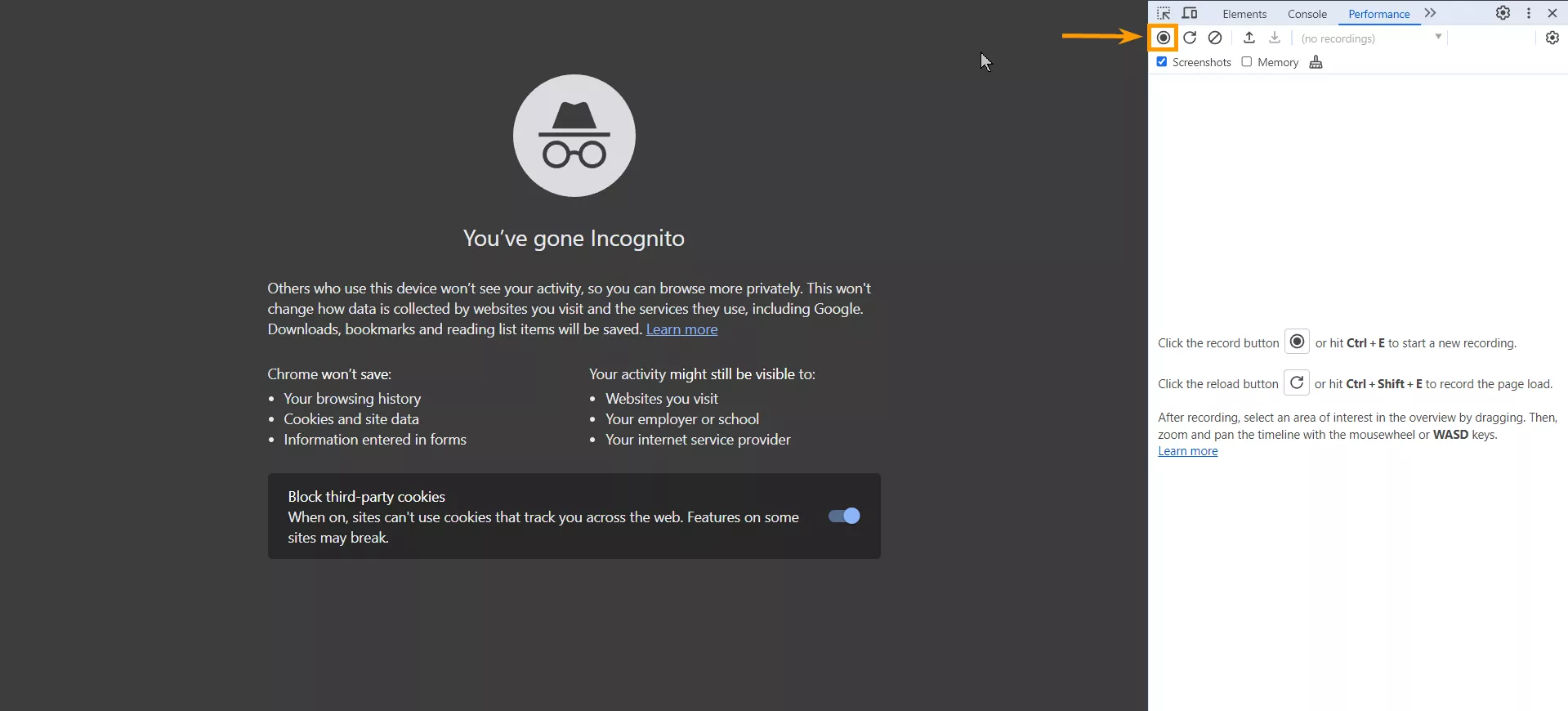Screen dimensions: 1568x711
Task: Open Learn more link in Performance panel
Action: tap(1187, 451)
